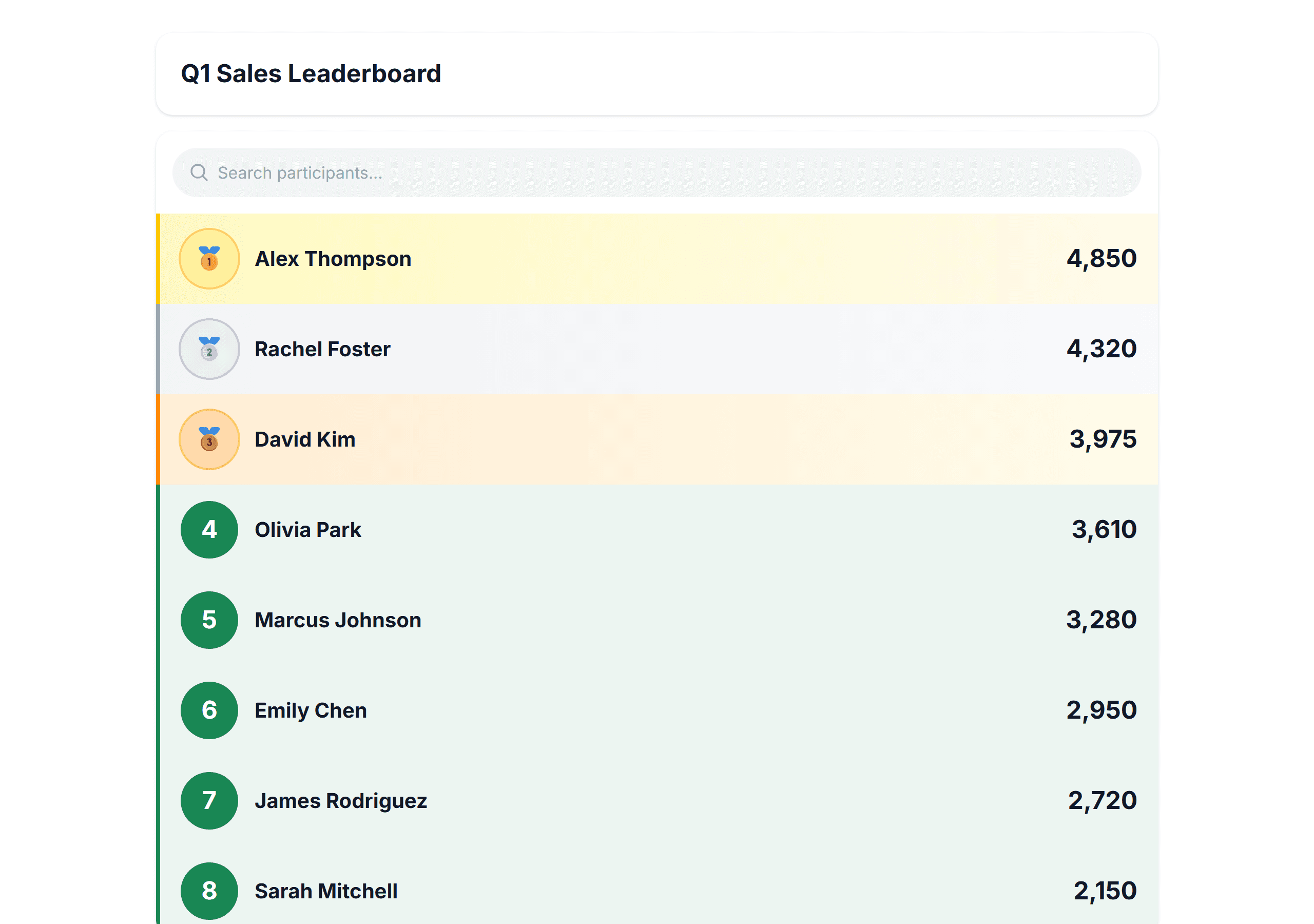This screenshot has height=924, width=1314.
Task: Click the rank 6 badge beside Emily Chen
Action: pos(209,710)
